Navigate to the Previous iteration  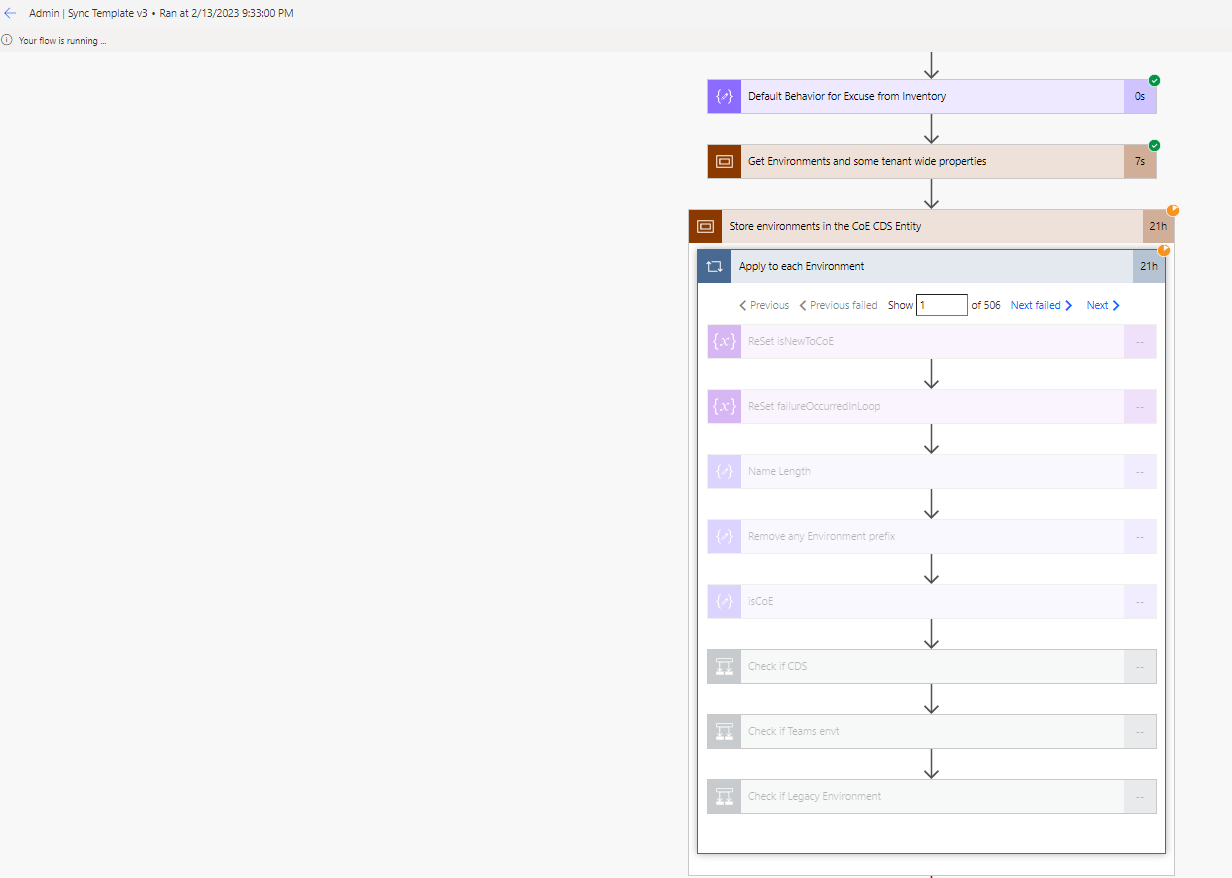(763, 305)
